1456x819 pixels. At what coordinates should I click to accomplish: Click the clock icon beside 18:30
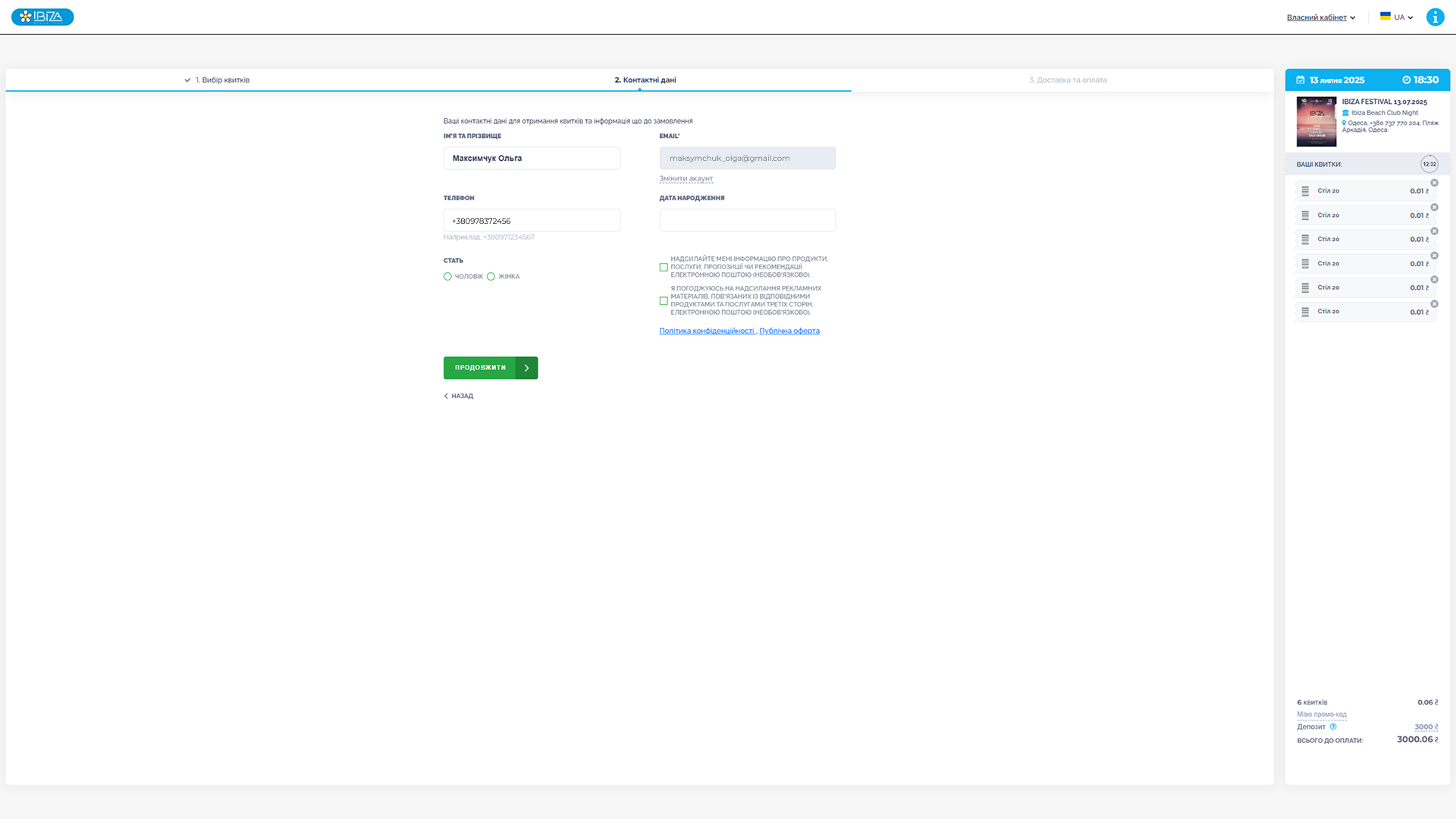click(x=1406, y=80)
